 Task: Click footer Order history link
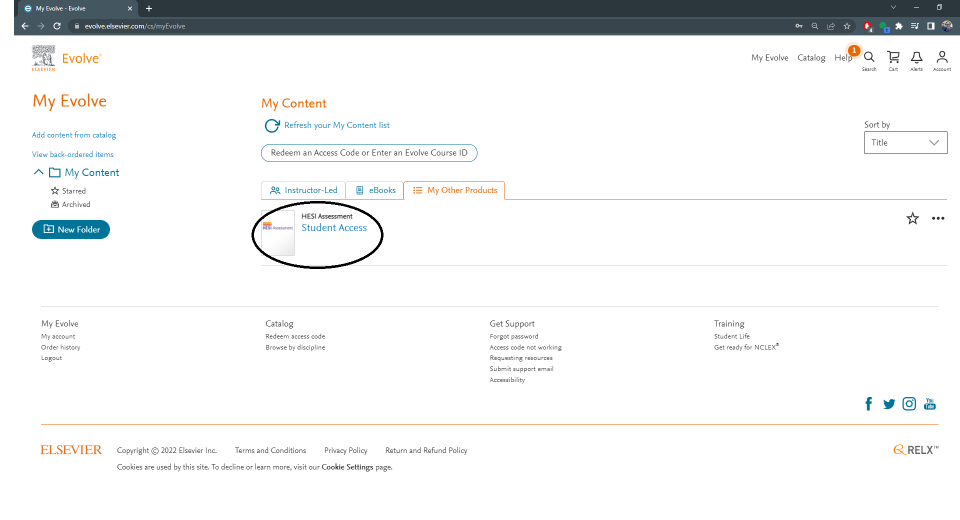tap(61, 347)
